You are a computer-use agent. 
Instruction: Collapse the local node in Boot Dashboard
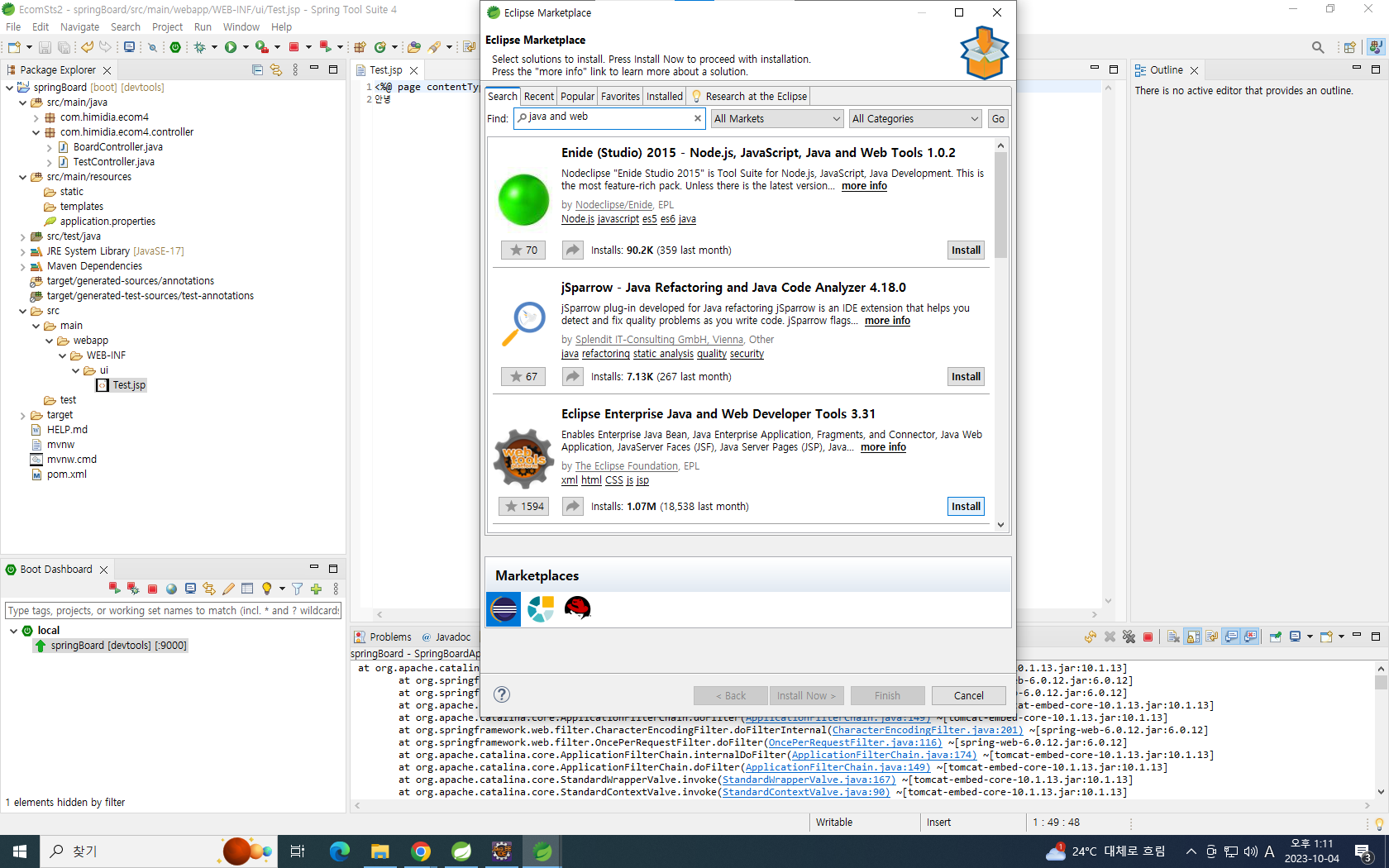point(13,631)
